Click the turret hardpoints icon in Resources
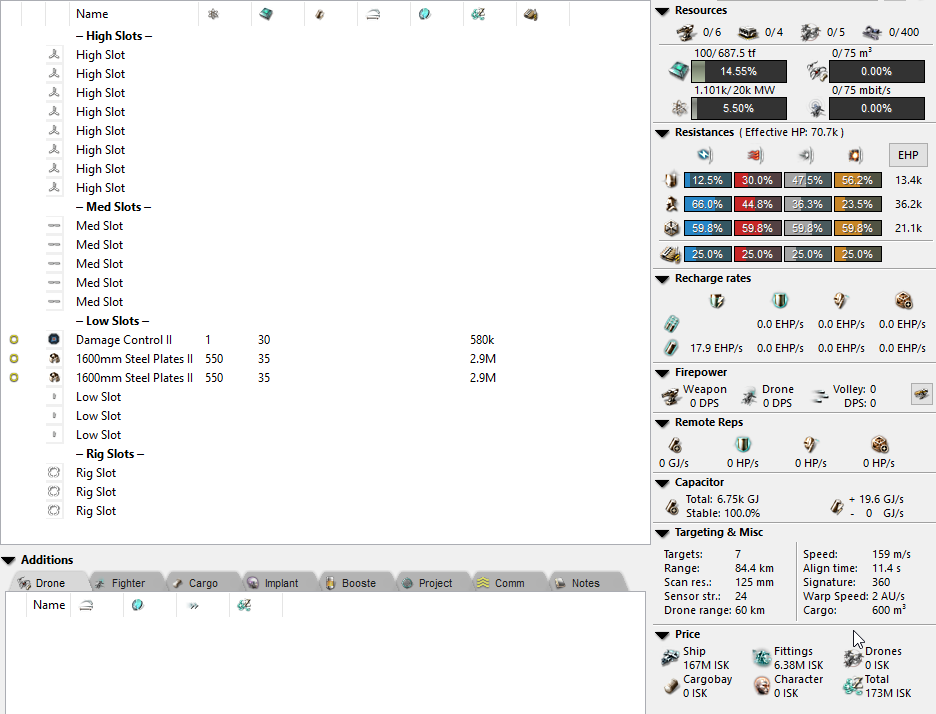Screen dimensions: 936x714 click(687, 33)
